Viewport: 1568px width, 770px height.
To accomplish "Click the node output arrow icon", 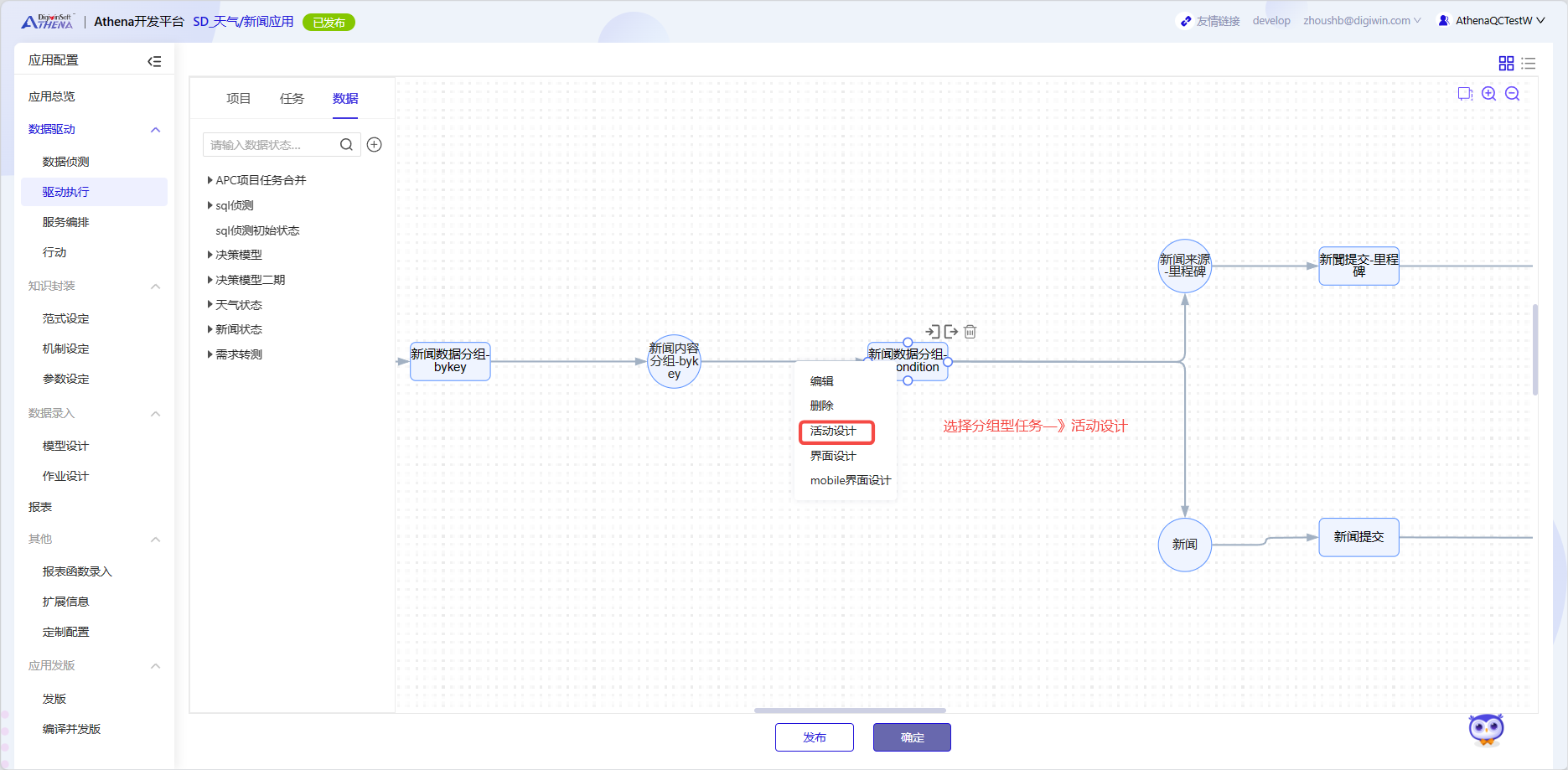I will (x=951, y=332).
